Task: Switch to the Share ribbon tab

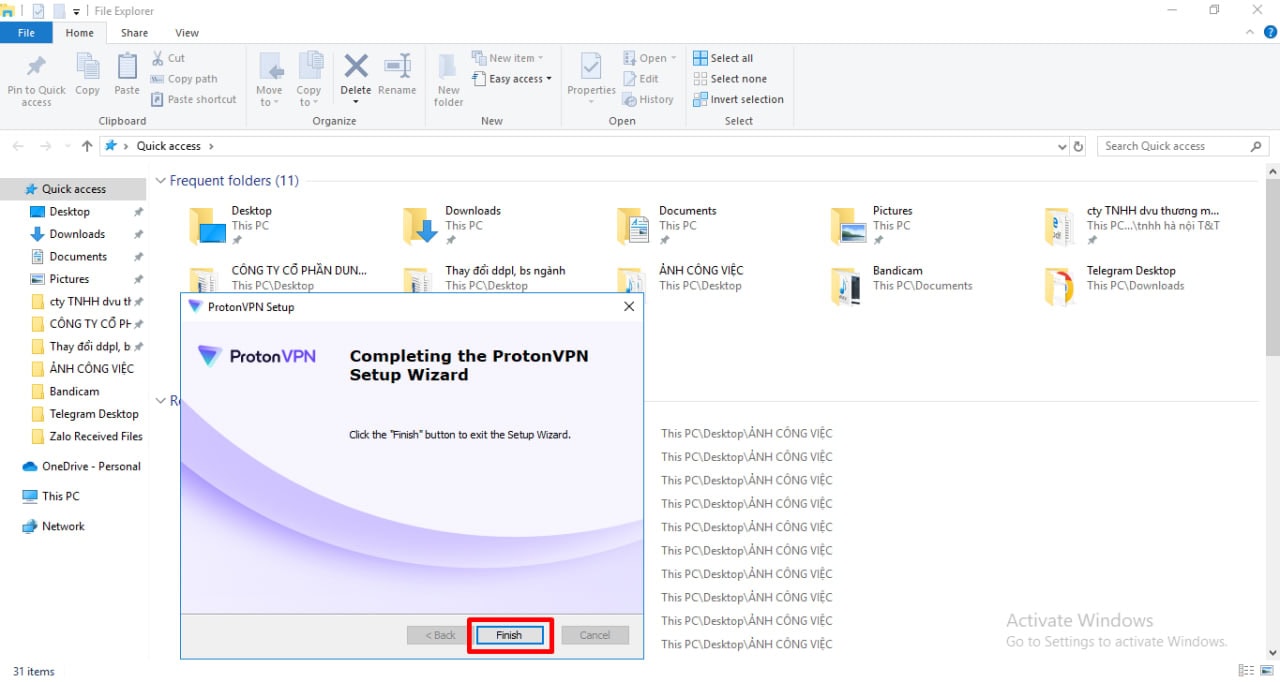Action: tap(134, 33)
